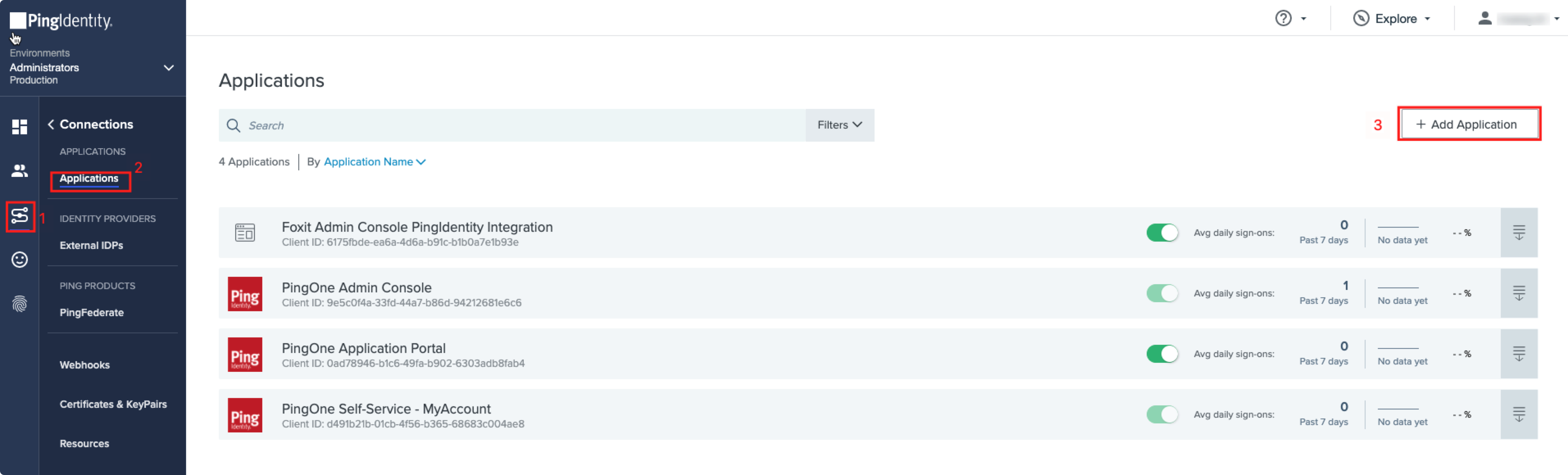
Task: Open the Dashboard grid icon in sidebar
Action: (x=20, y=127)
